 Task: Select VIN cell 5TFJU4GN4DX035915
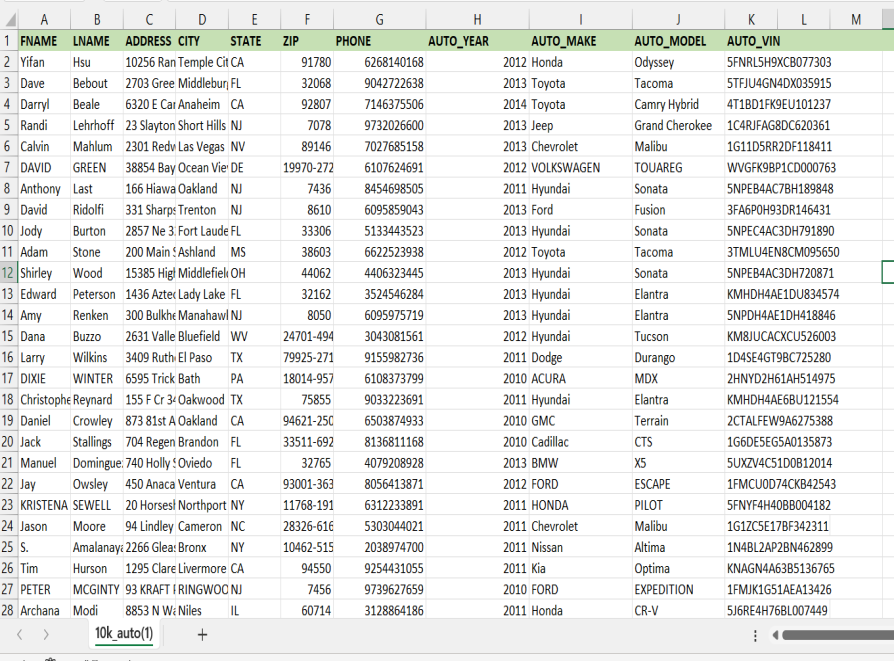(x=779, y=83)
